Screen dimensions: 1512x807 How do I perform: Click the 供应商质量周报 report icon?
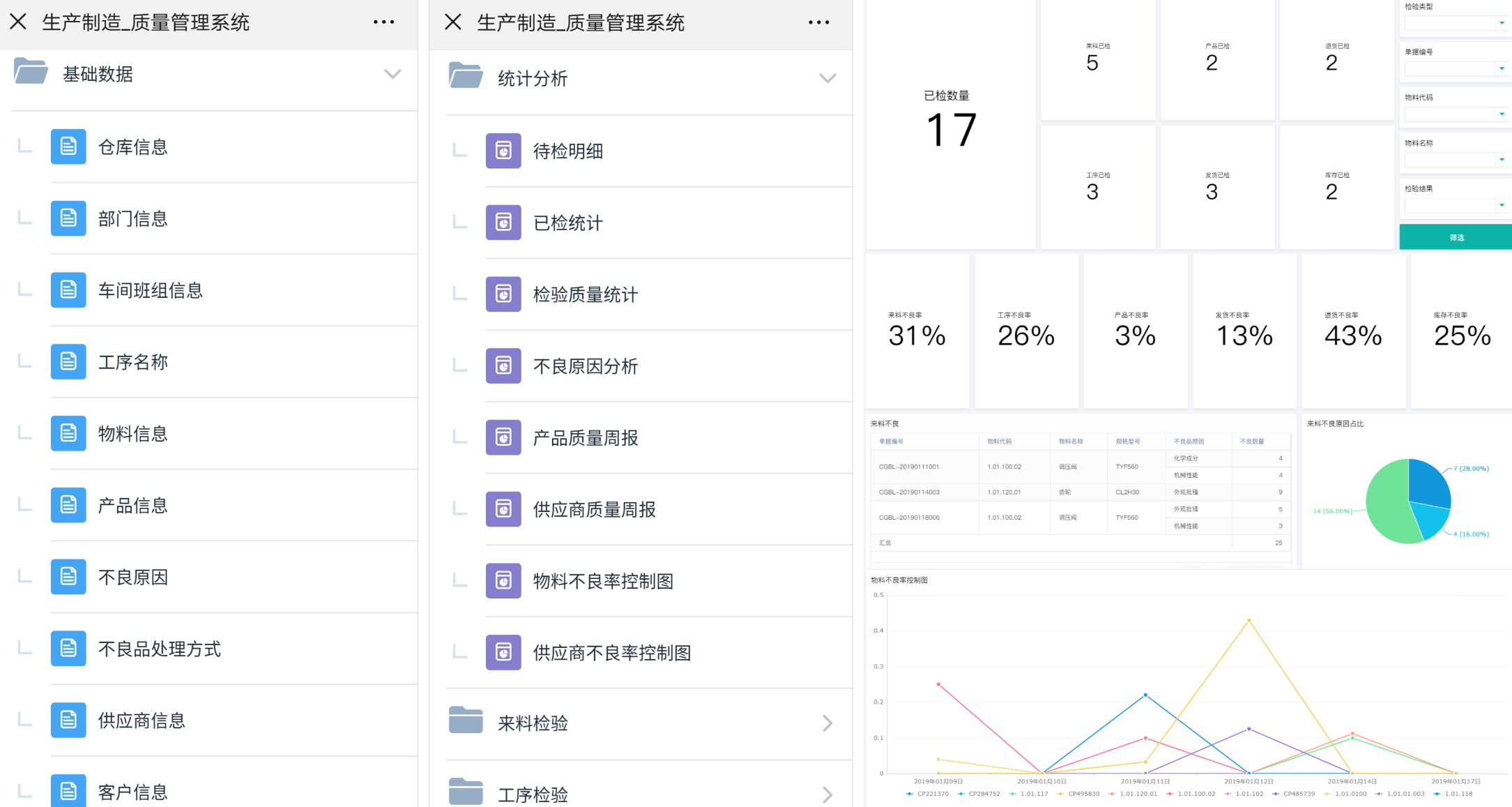503,509
